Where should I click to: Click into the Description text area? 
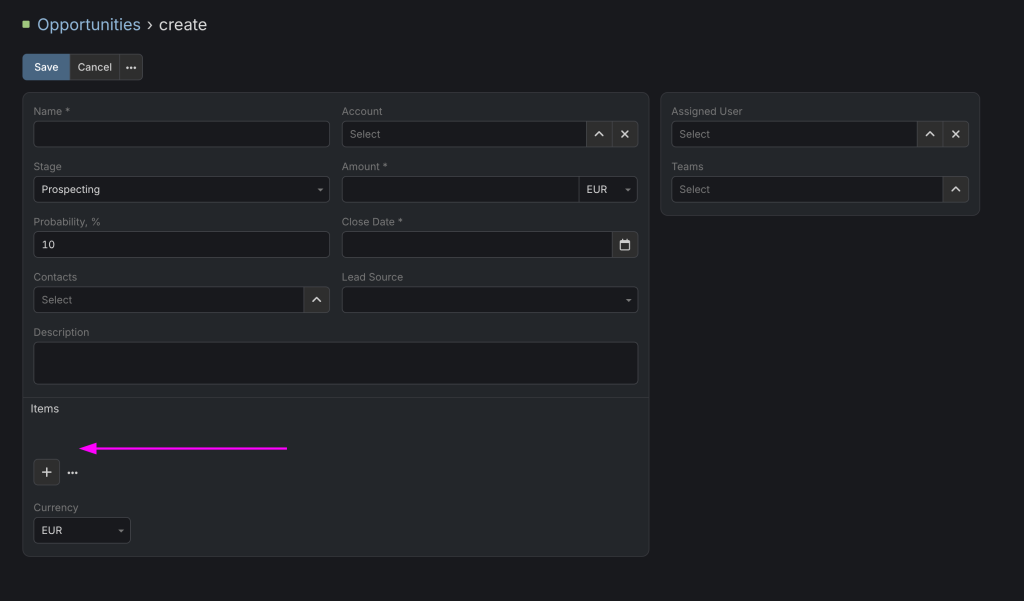tap(335, 363)
